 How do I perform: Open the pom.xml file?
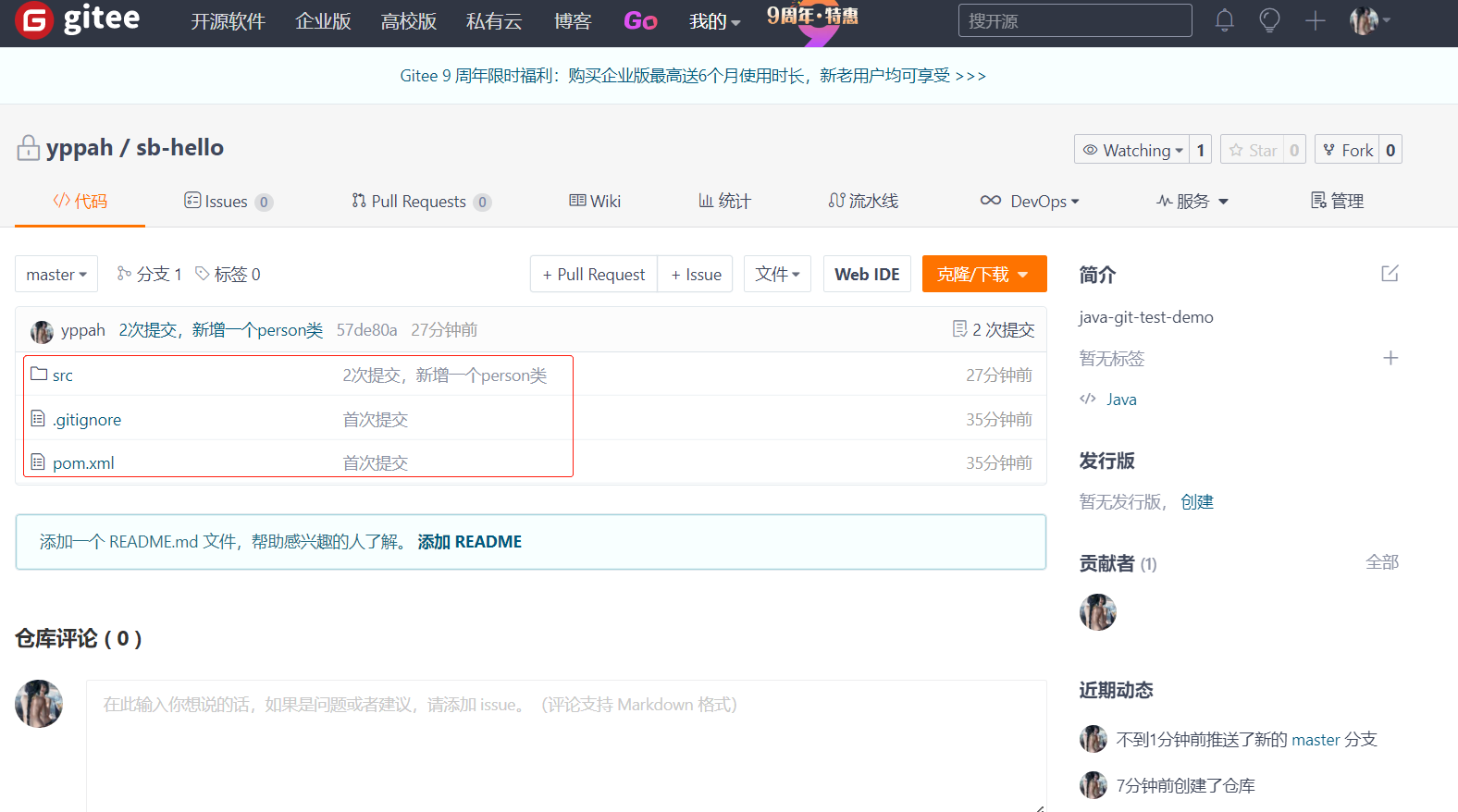point(83,463)
